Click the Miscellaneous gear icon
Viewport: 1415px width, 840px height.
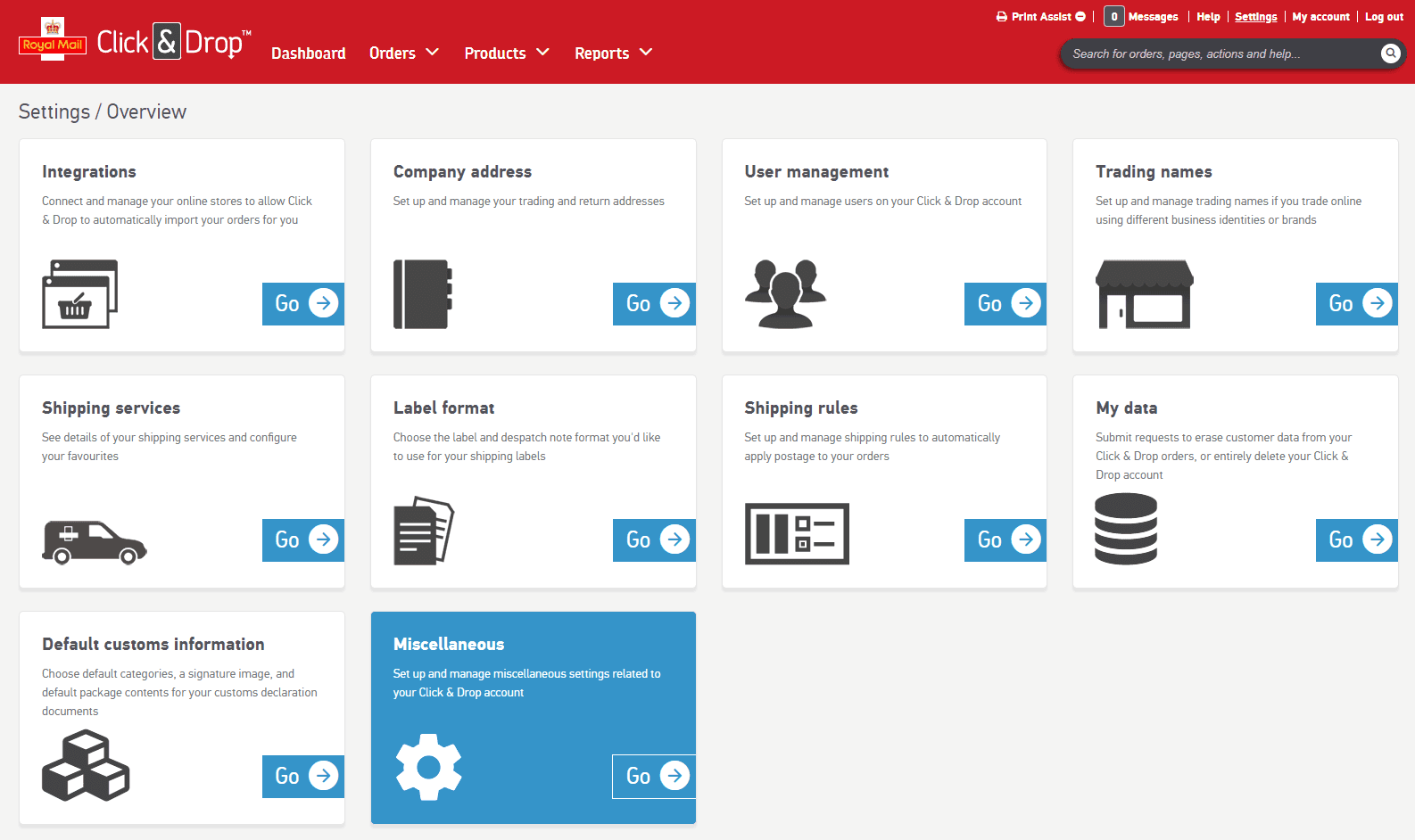429,767
